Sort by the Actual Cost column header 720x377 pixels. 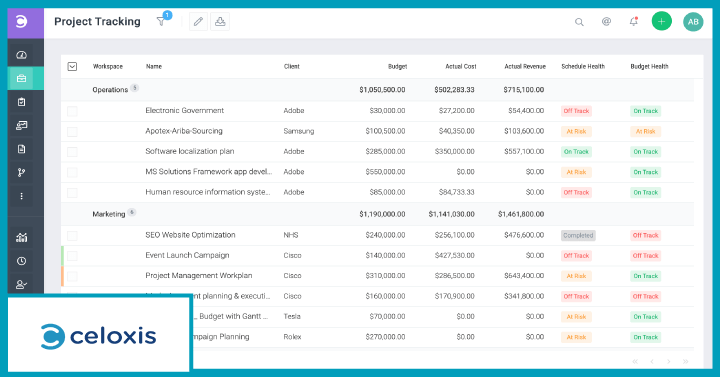461,67
